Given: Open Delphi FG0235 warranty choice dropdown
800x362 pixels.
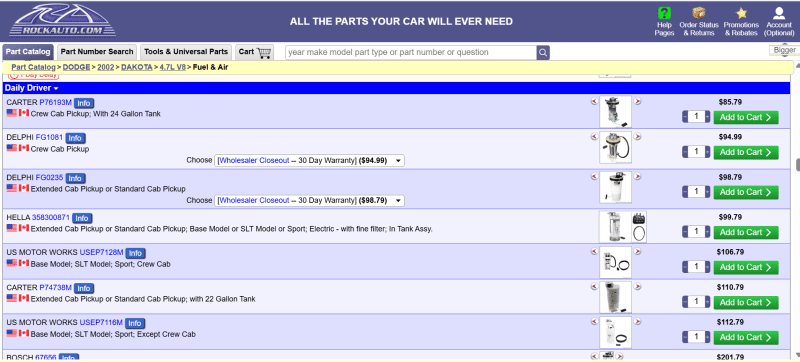Looking at the screenshot, I should tap(309, 200).
